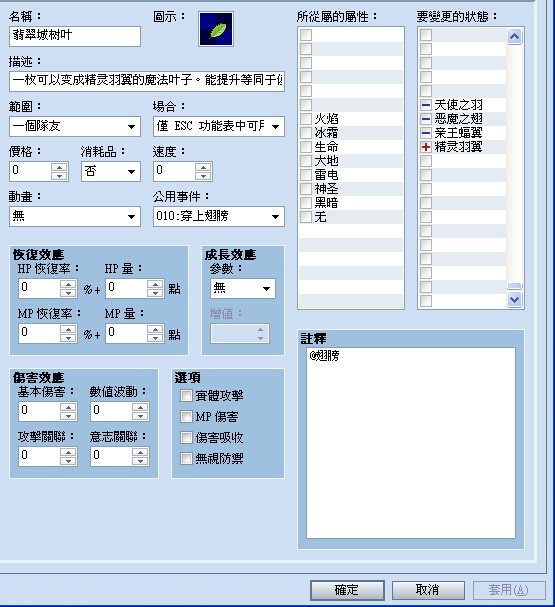Check the 生命 element box
Screen dimensions: 555x607
tap(306, 147)
